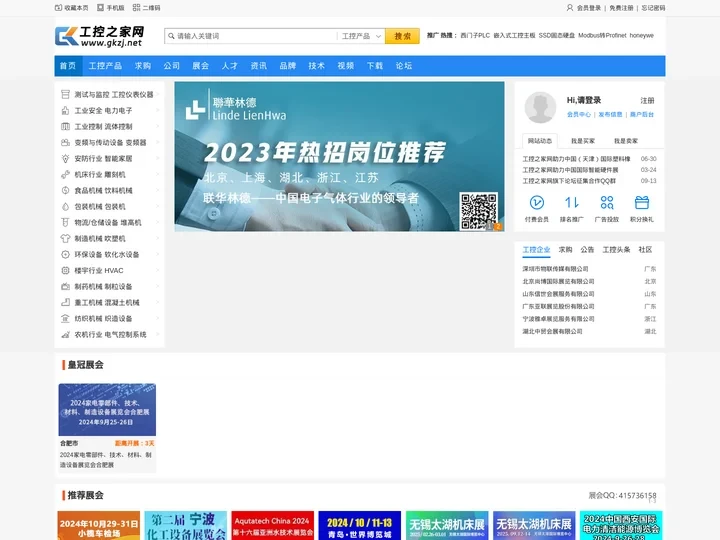
Task: Expand the 安防行业 智能家居 row arrow
Action: click(x=158, y=158)
